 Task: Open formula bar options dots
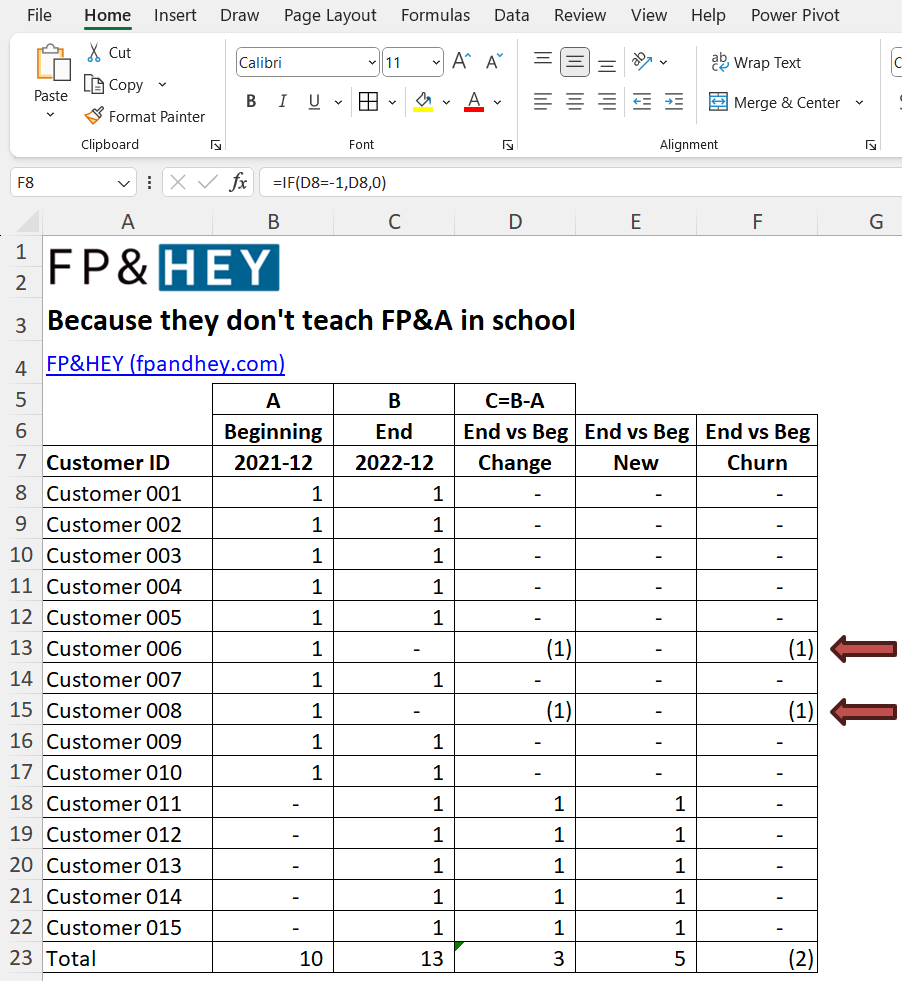coord(149,182)
